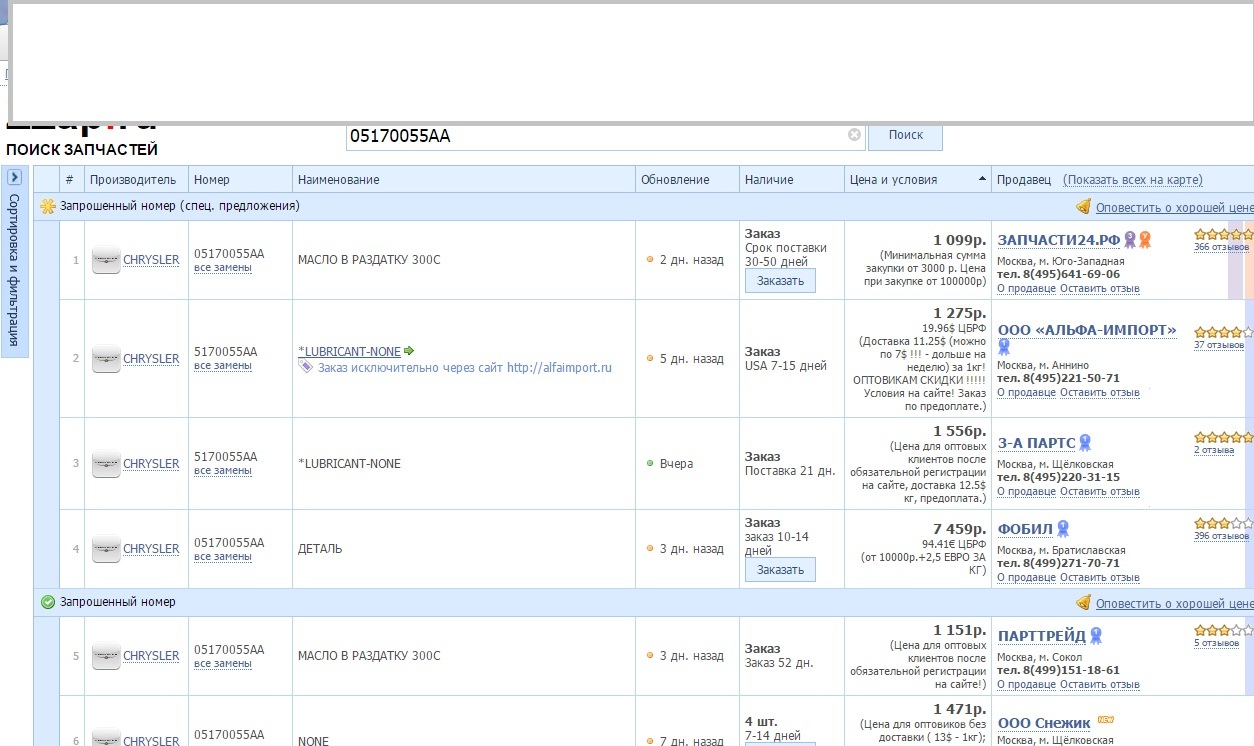Open the *LUBRICANT-NONE link in row 2
Viewport: 1254px width, 746px height.
[349, 352]
